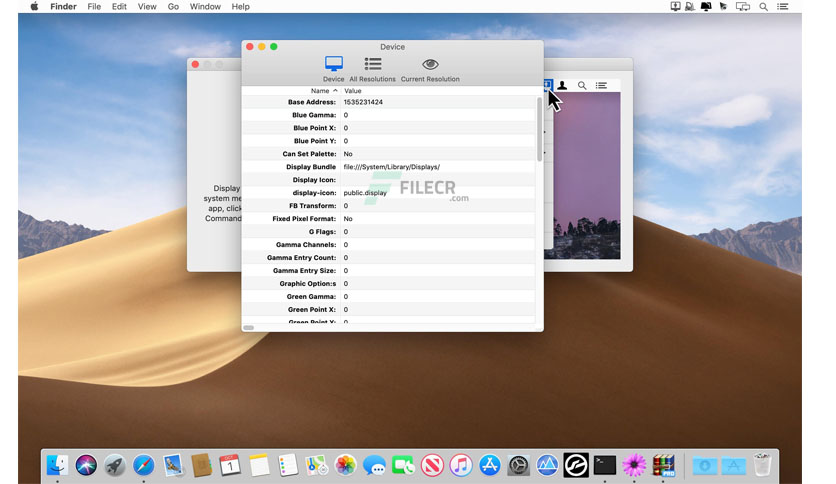Select the G Flags row

tap(389, 232)
